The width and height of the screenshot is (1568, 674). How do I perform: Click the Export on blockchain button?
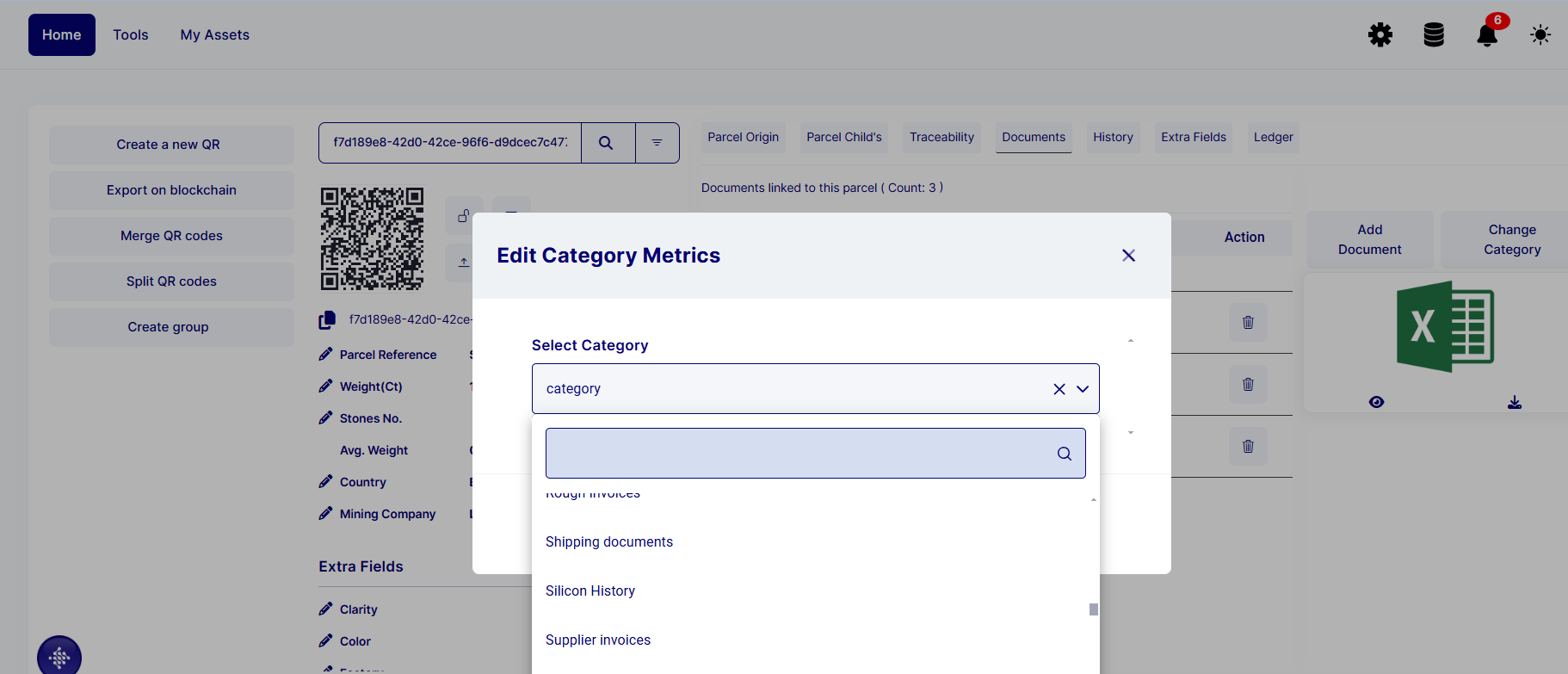coord(171,190)
